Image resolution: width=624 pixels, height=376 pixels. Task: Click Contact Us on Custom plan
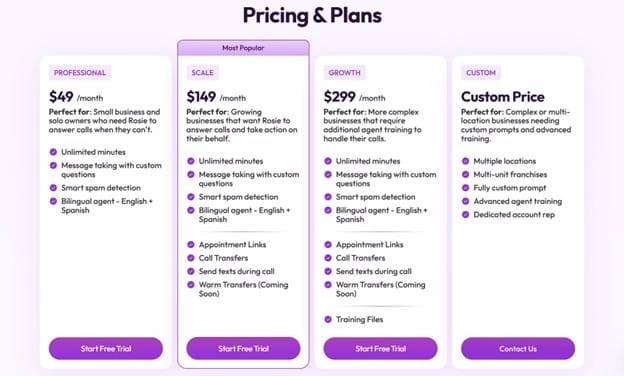tap(518, 349)
